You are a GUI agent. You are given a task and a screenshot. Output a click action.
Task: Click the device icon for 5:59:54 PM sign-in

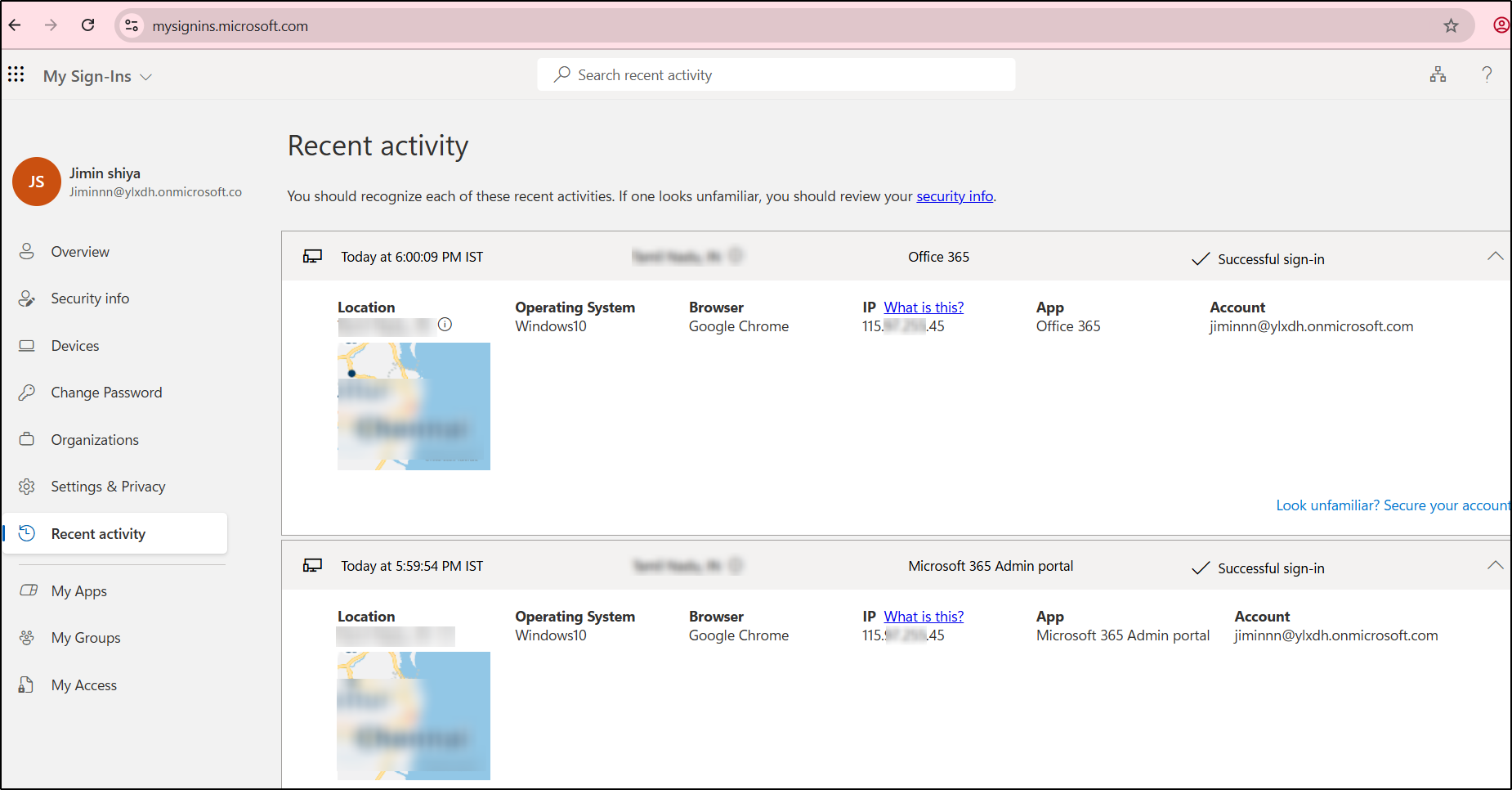click(312, 566)
